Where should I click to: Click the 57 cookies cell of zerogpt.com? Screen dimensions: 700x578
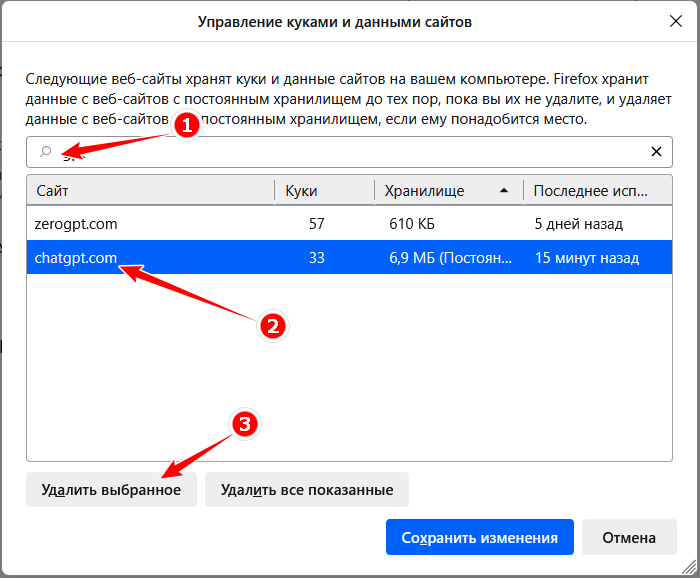[x=317, y=223]
